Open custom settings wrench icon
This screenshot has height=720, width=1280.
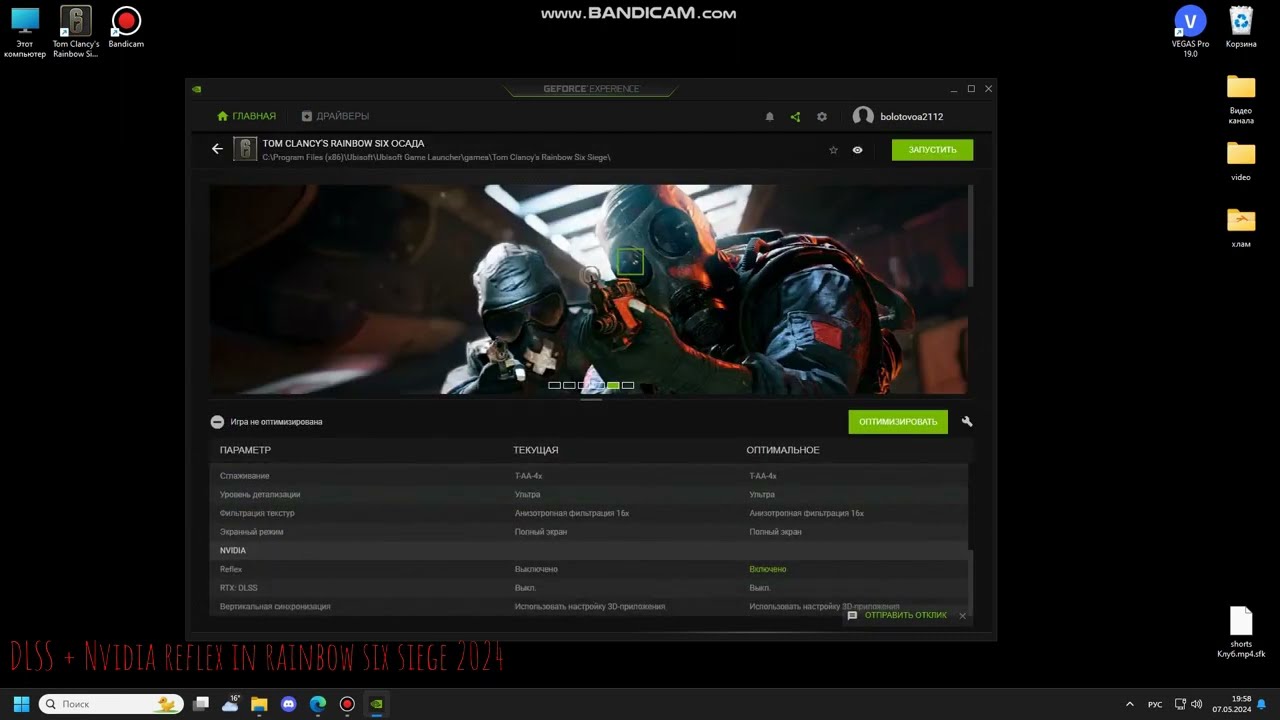point(967,422)
